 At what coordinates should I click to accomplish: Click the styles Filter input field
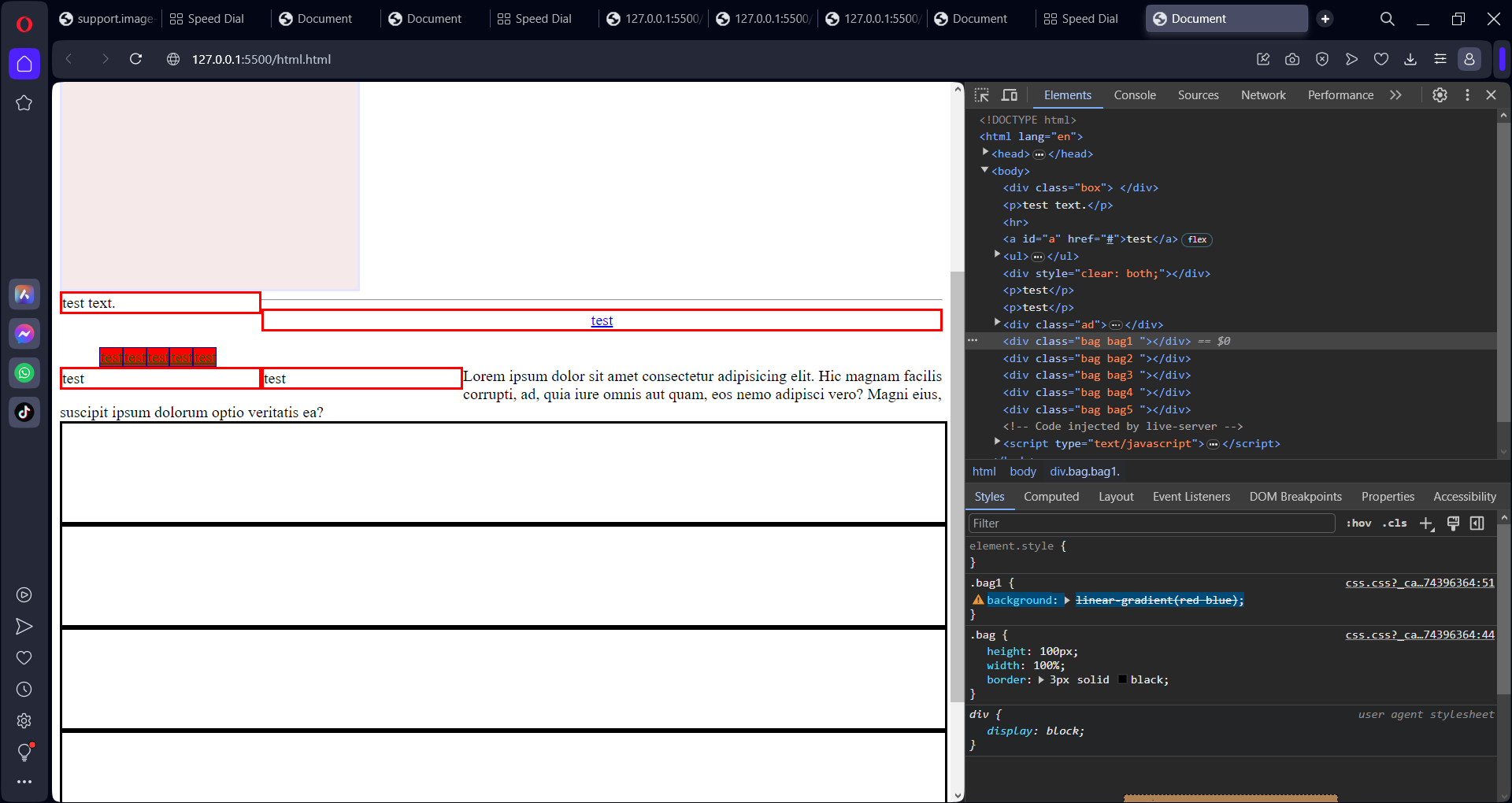pos(1150,524)
